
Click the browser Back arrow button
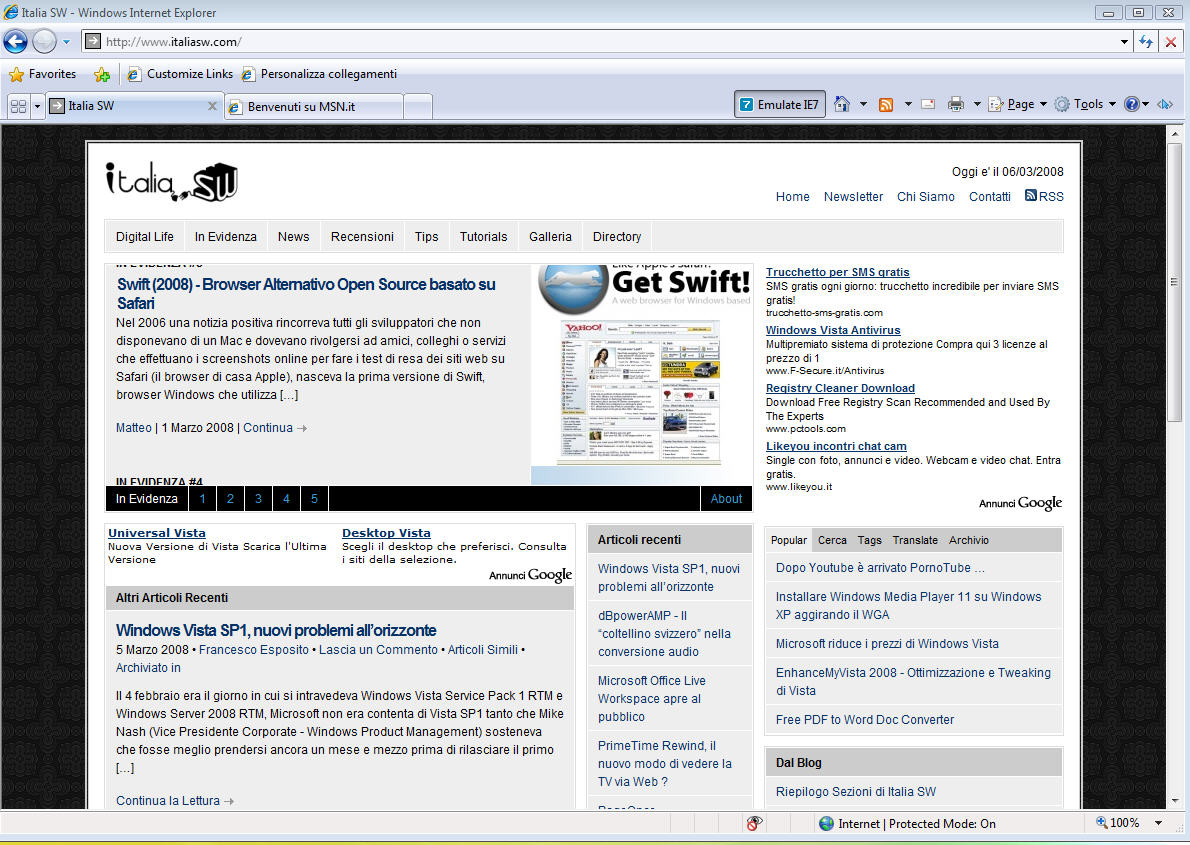[15, 41]
